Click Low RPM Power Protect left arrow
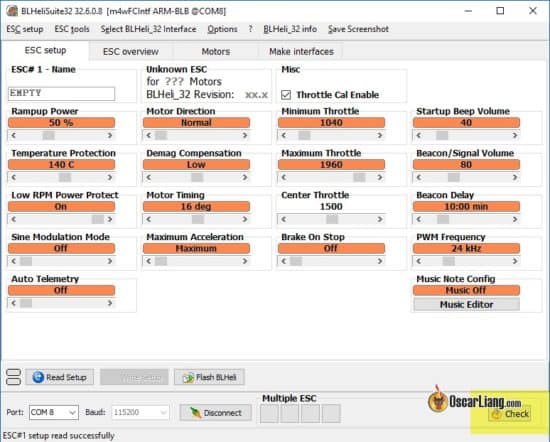This screenshot has height=442, width=550. pyautogui.click(x=13, y=219)
